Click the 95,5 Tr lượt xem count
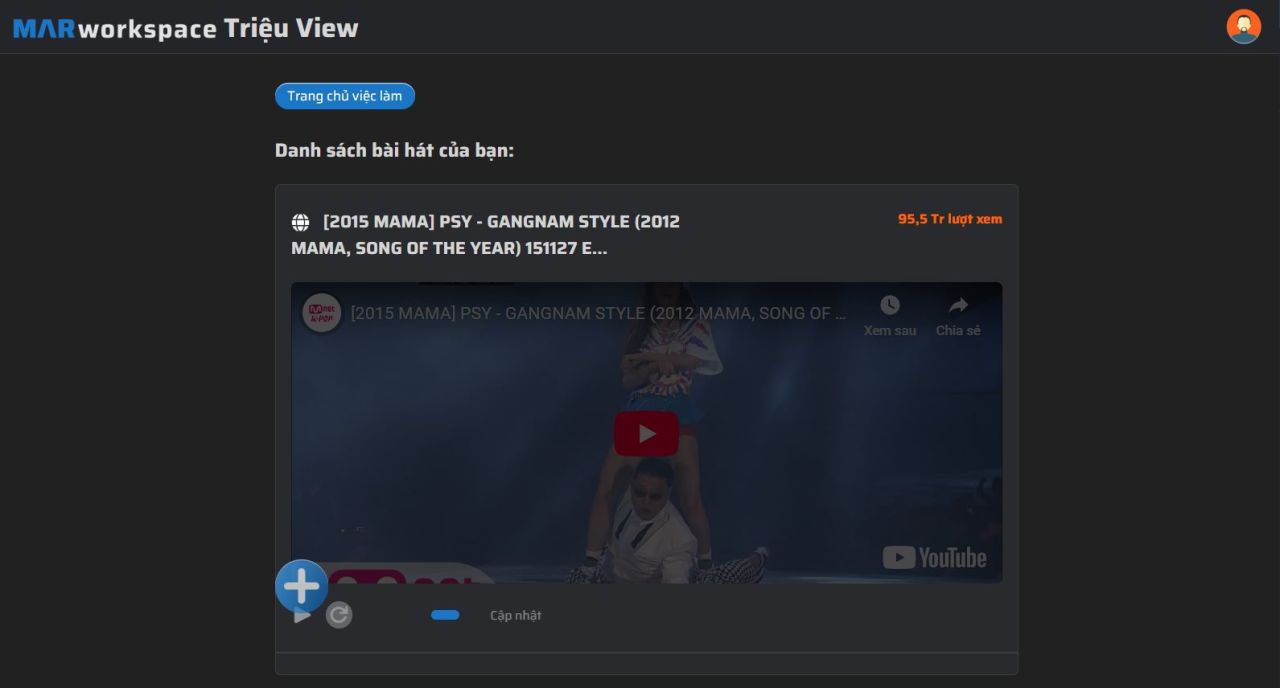 tap(950, 219)
